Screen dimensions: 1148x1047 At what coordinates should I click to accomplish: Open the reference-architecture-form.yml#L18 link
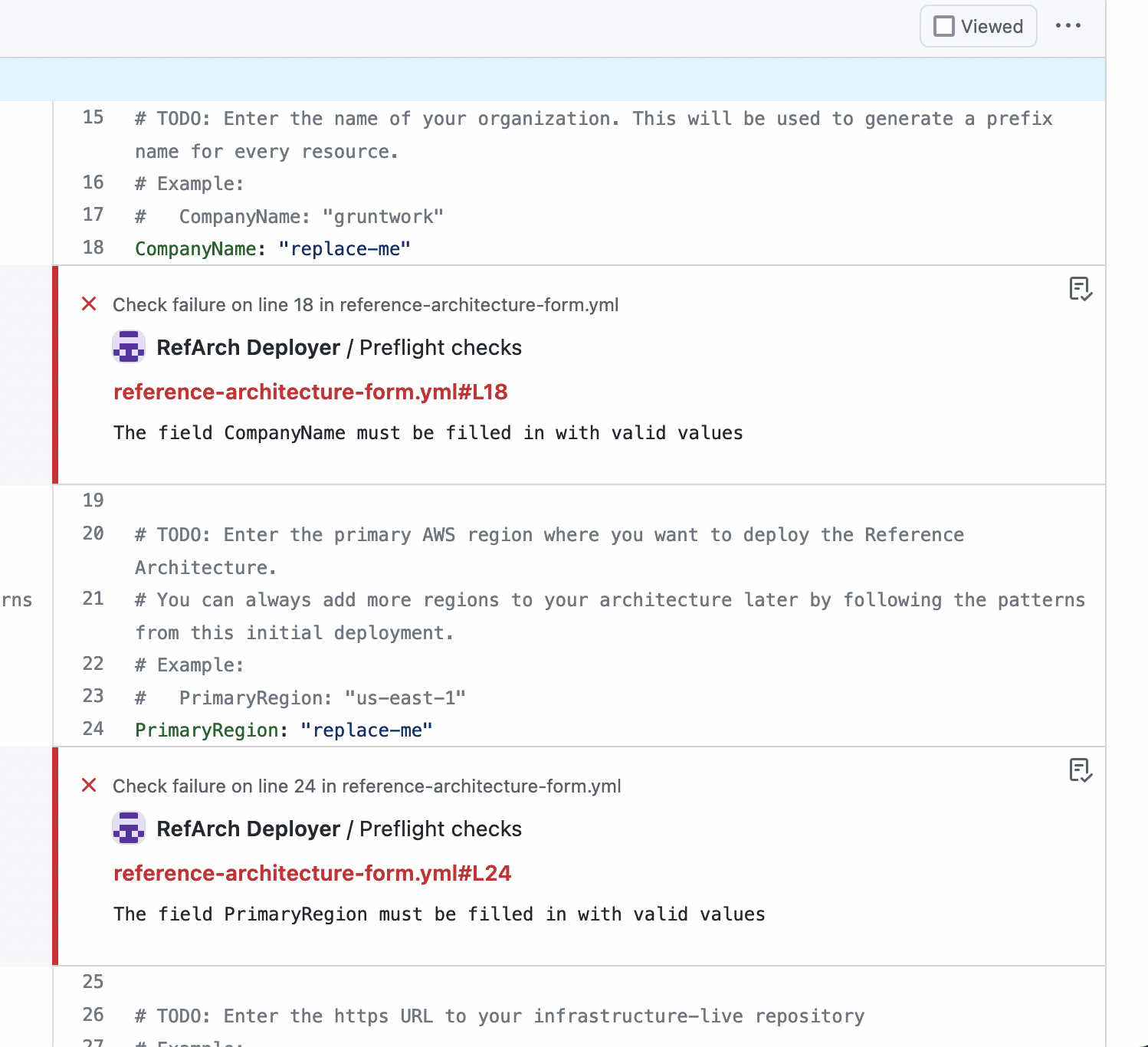click(310, 392)
